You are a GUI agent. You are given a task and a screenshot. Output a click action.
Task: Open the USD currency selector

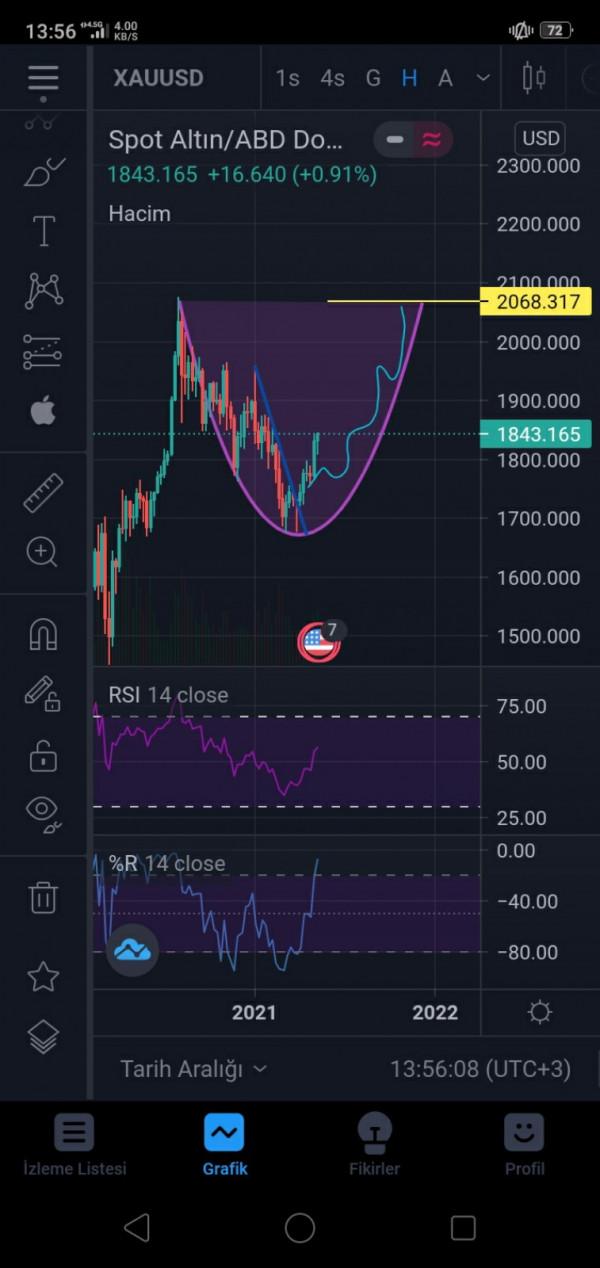click(x=540, y=138)
